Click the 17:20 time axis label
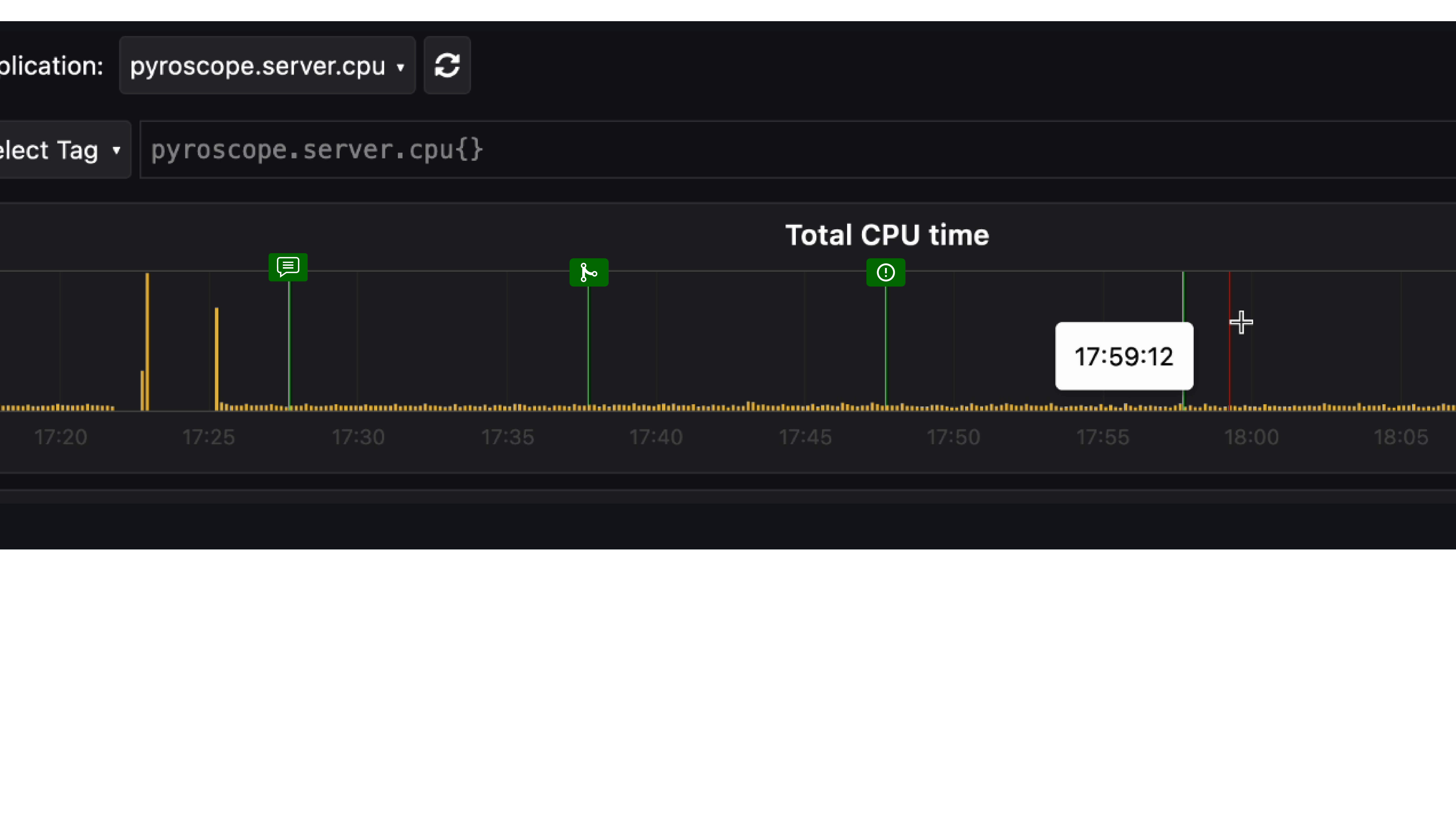Viewport: 1456px width, 819px height. 60,437
